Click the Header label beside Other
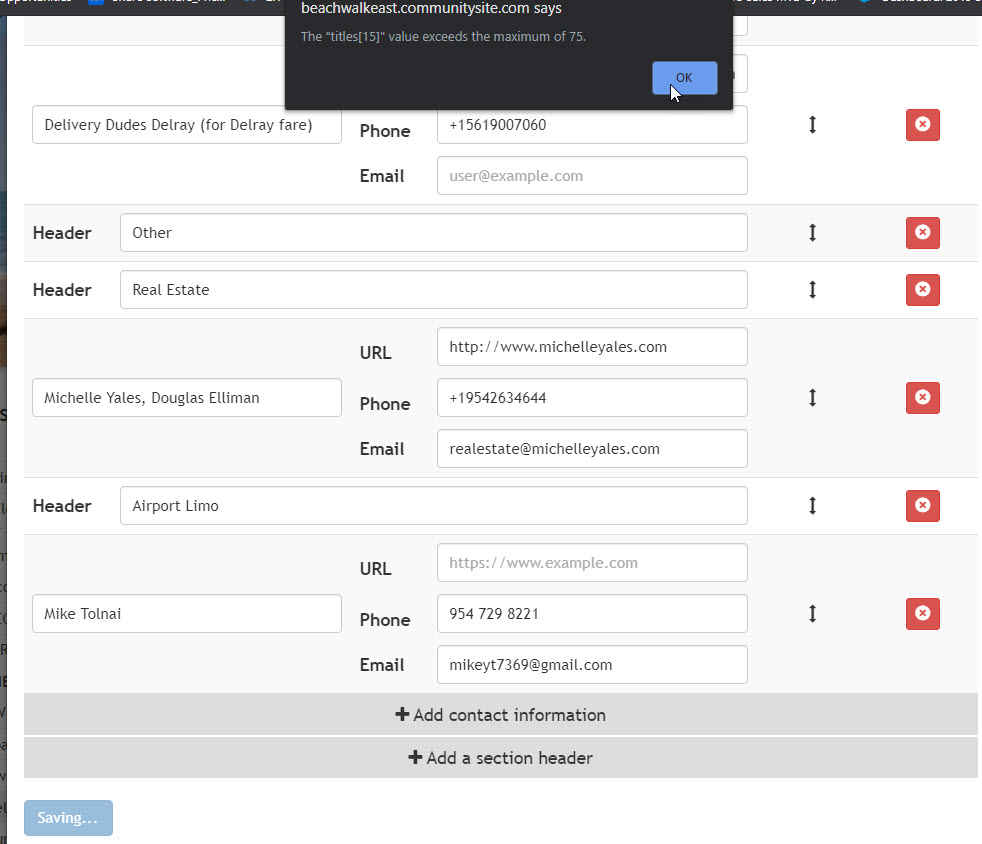Image resolution: width=982 pixels, height=844 pixels. click(62, 233)
